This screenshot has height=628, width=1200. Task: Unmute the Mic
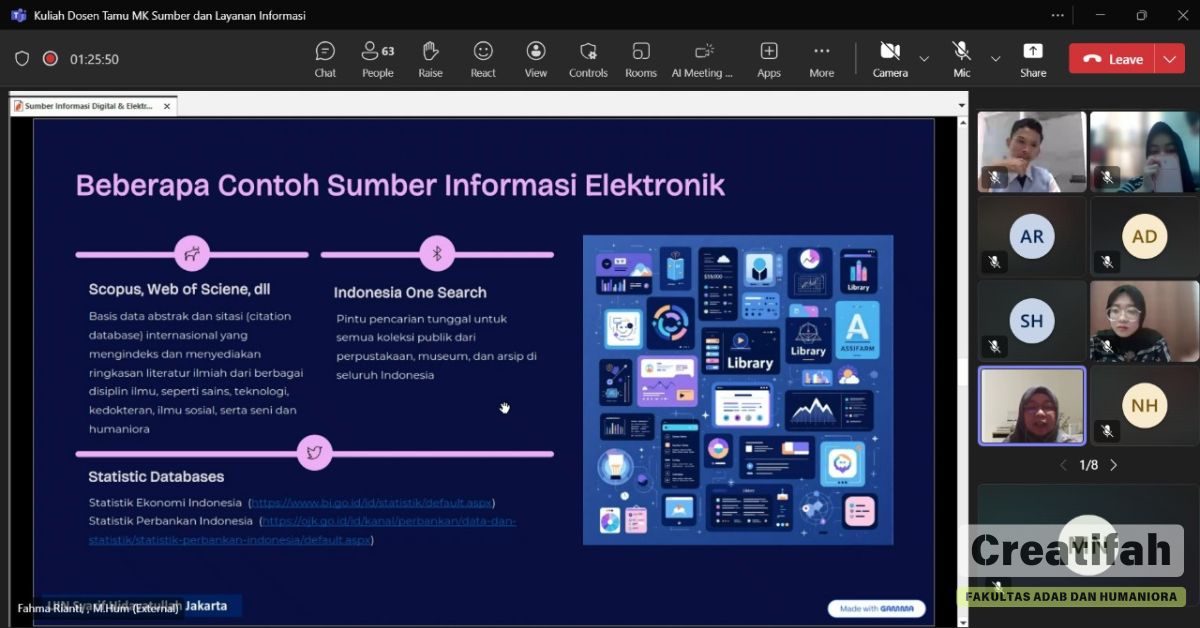(961, 59)
